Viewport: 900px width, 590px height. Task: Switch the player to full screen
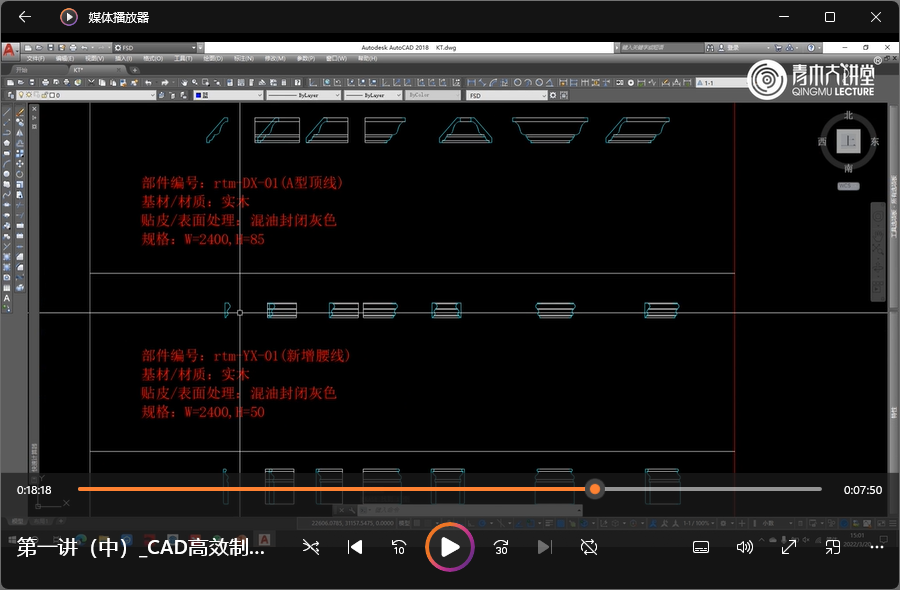(789, 547)
